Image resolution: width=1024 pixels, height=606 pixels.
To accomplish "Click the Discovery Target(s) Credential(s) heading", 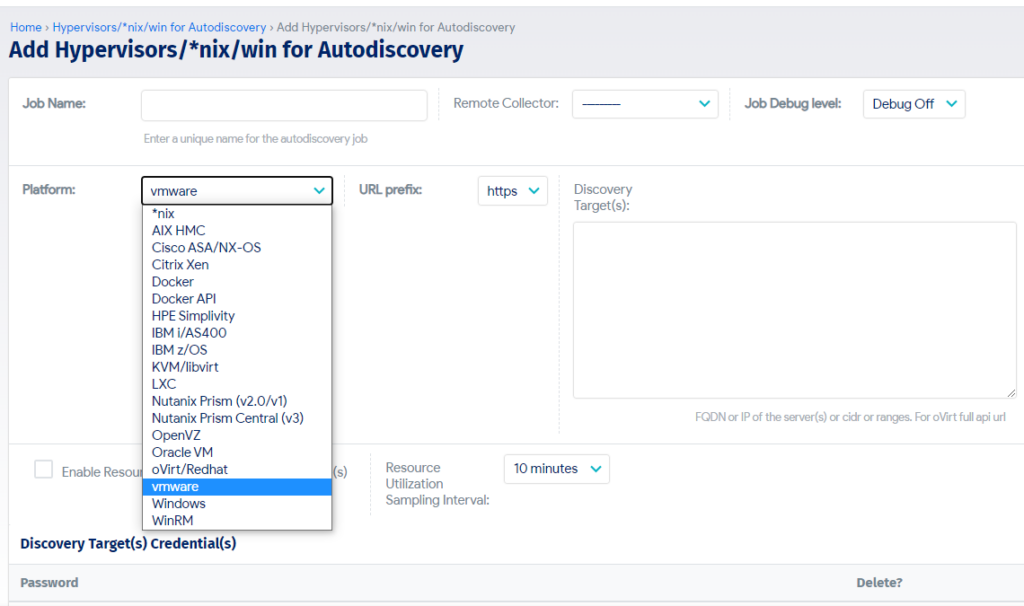I will coord(128,543).
